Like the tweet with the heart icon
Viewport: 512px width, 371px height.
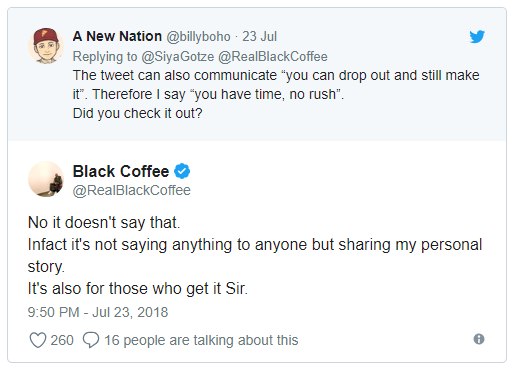38,340
